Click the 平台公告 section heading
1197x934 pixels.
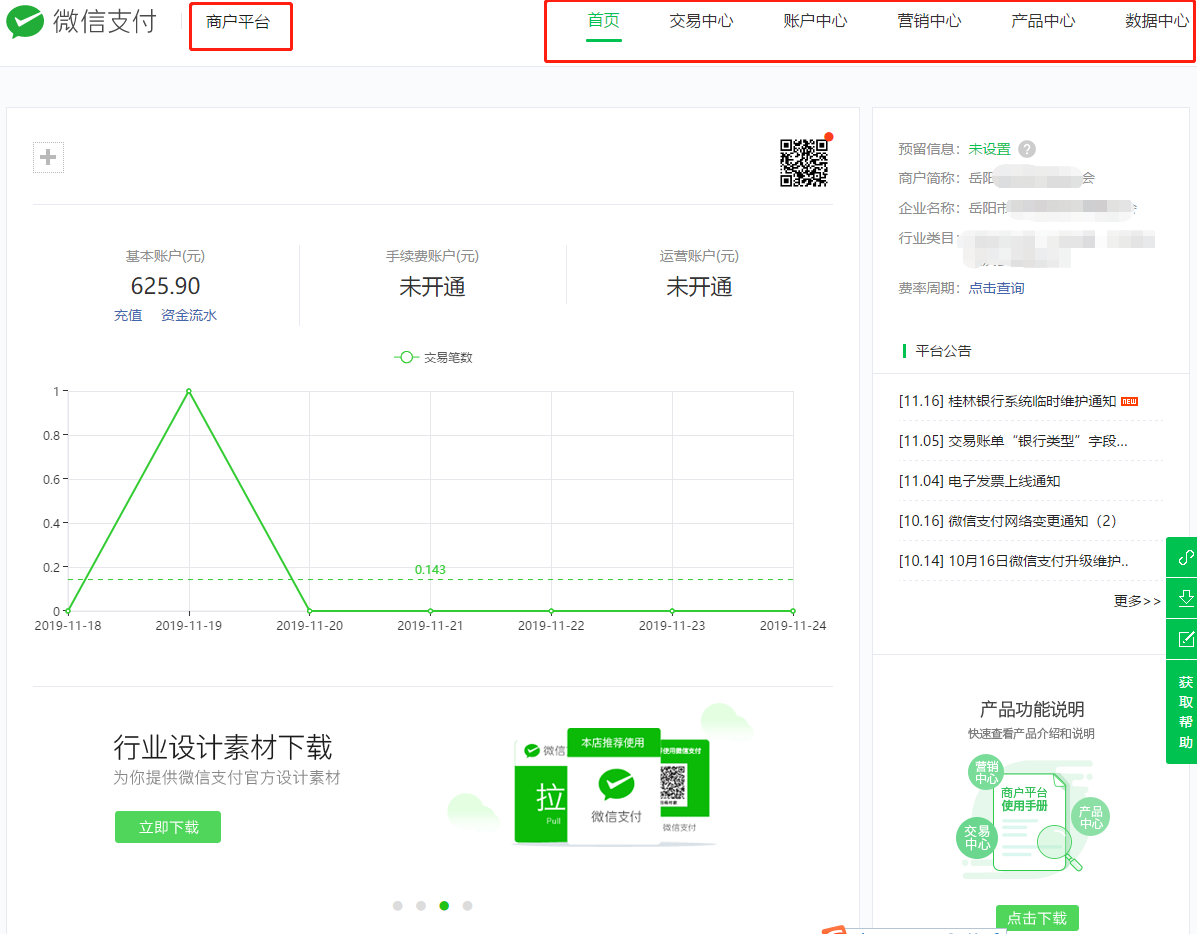click(x=944, y=351)
